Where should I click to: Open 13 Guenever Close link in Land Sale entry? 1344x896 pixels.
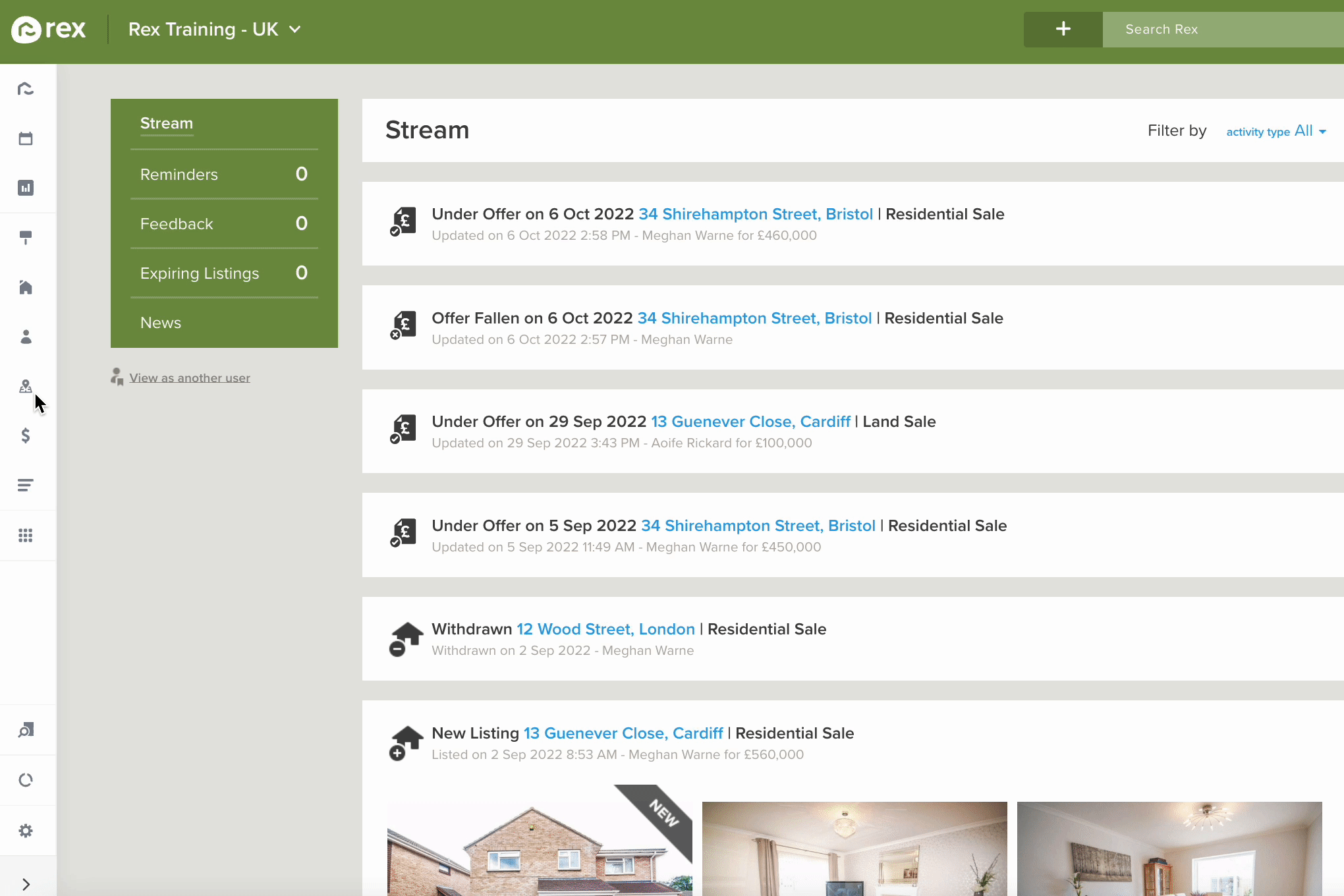tap(751, 422)
